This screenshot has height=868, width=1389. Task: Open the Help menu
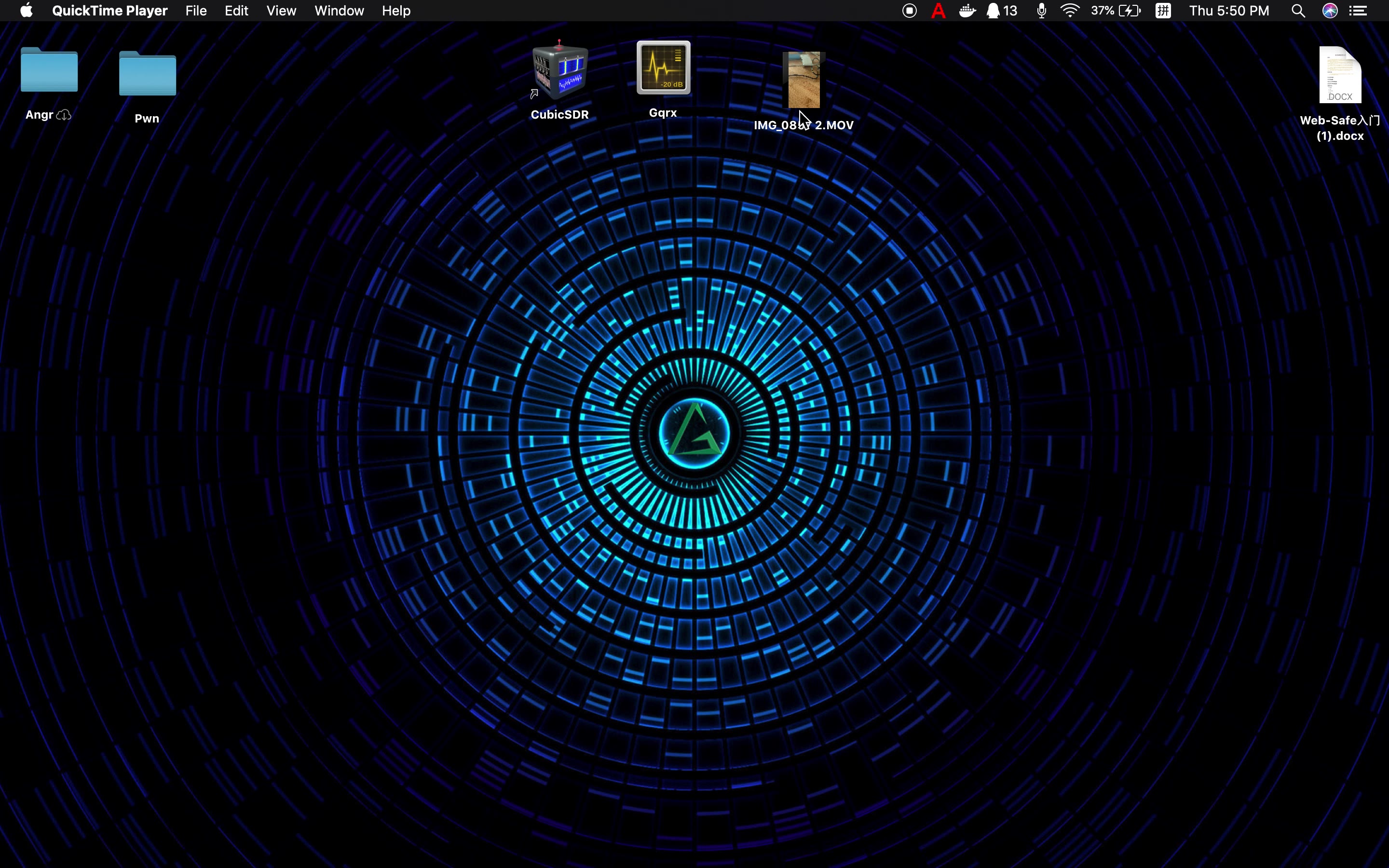[396, 11]
